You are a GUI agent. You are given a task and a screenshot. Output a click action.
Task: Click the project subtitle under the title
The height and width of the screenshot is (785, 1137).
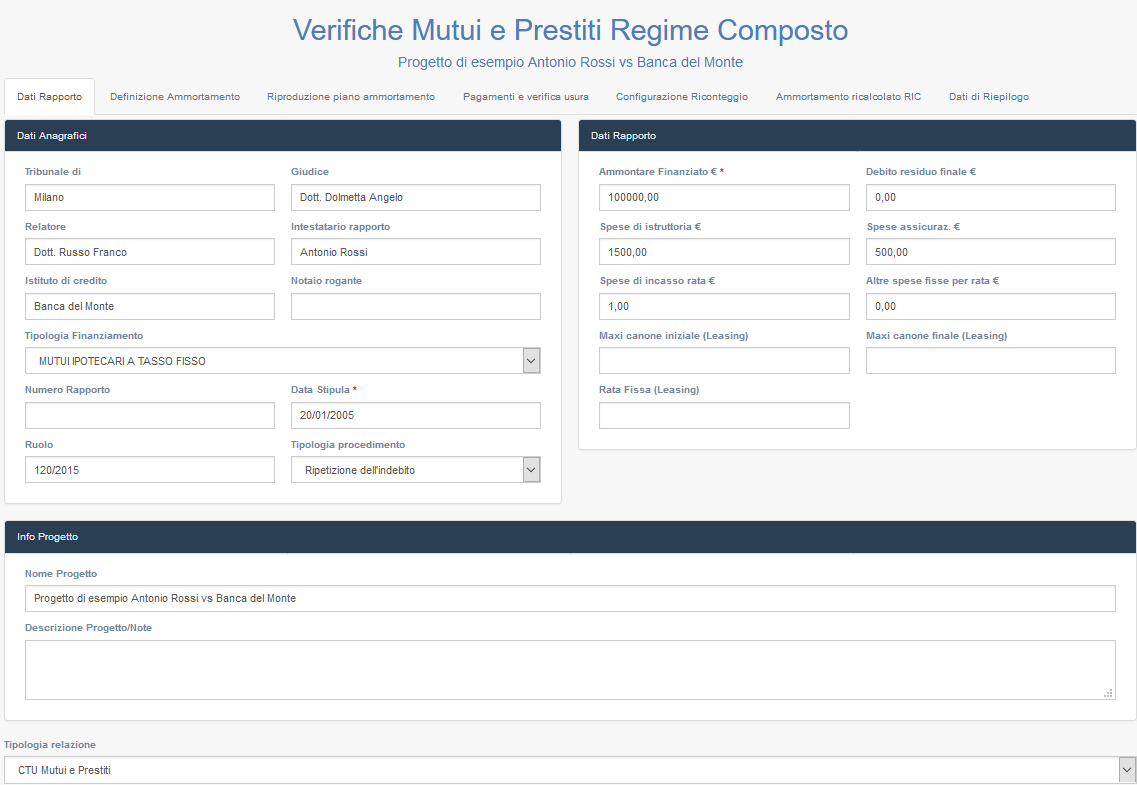pos(570,62)
